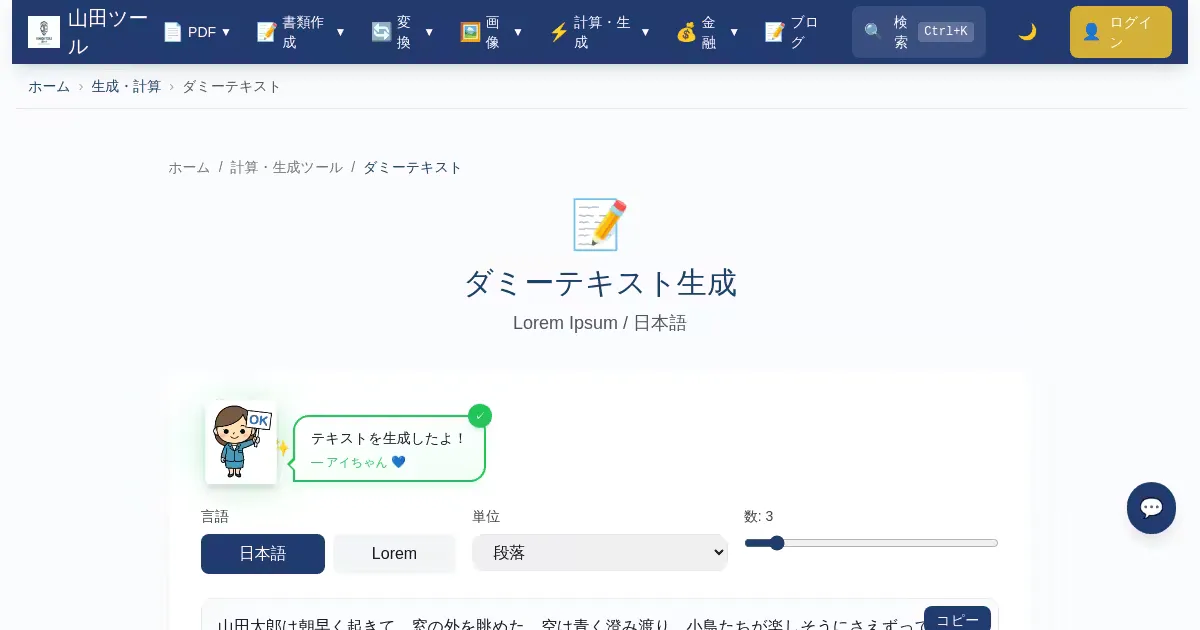1200x630 pixels.
Task: Open the ブログ menu item
Action: (792, 32)
